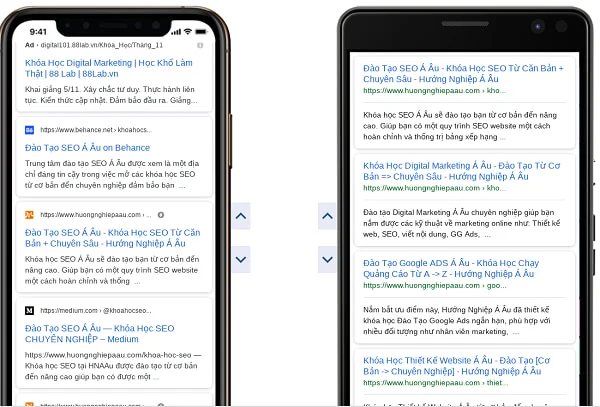Open the Khóa Học Digital Marketing 88 Lab ad link

[109, 68]
